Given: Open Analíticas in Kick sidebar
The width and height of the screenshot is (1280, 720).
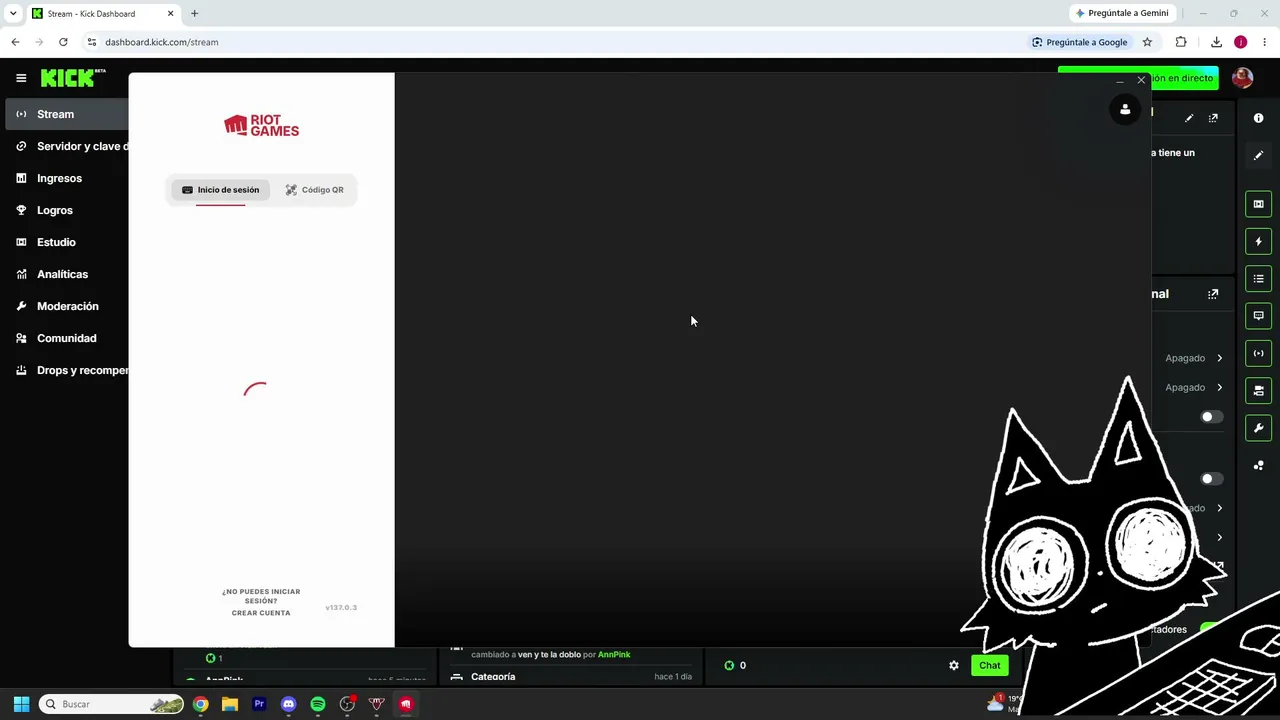Looking at the screenshot, I should click(66, 274).
